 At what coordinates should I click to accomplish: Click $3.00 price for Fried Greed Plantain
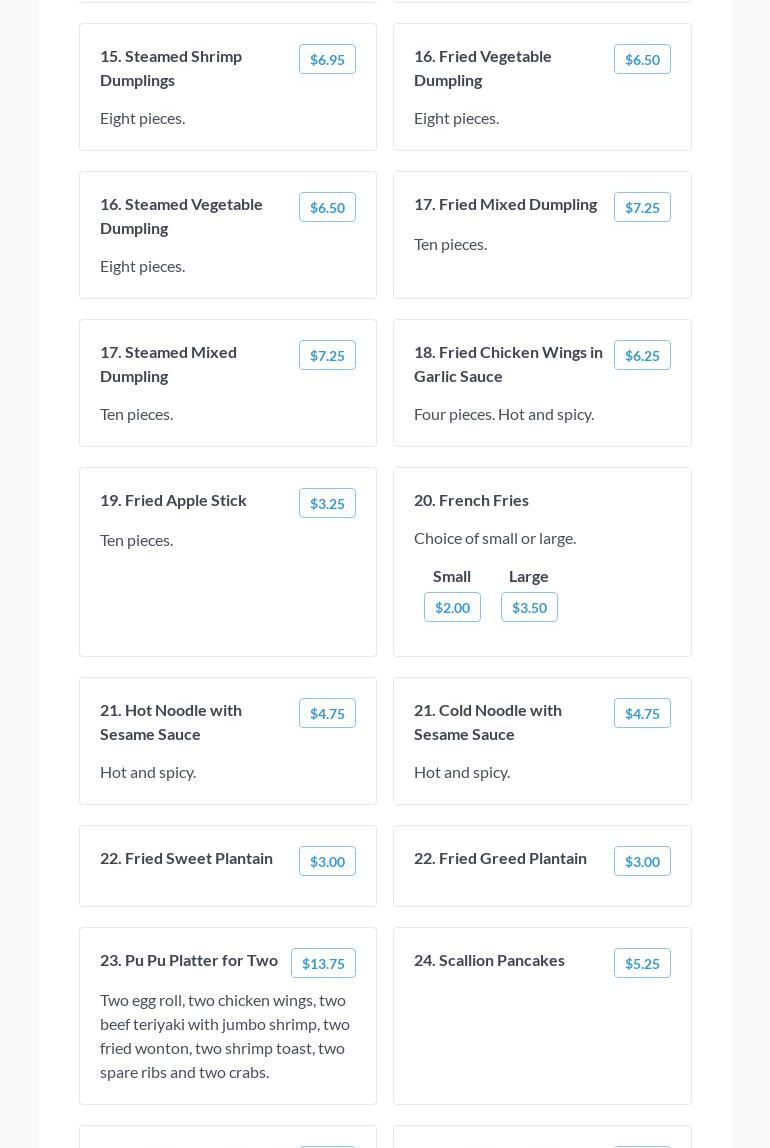point(642,862)
